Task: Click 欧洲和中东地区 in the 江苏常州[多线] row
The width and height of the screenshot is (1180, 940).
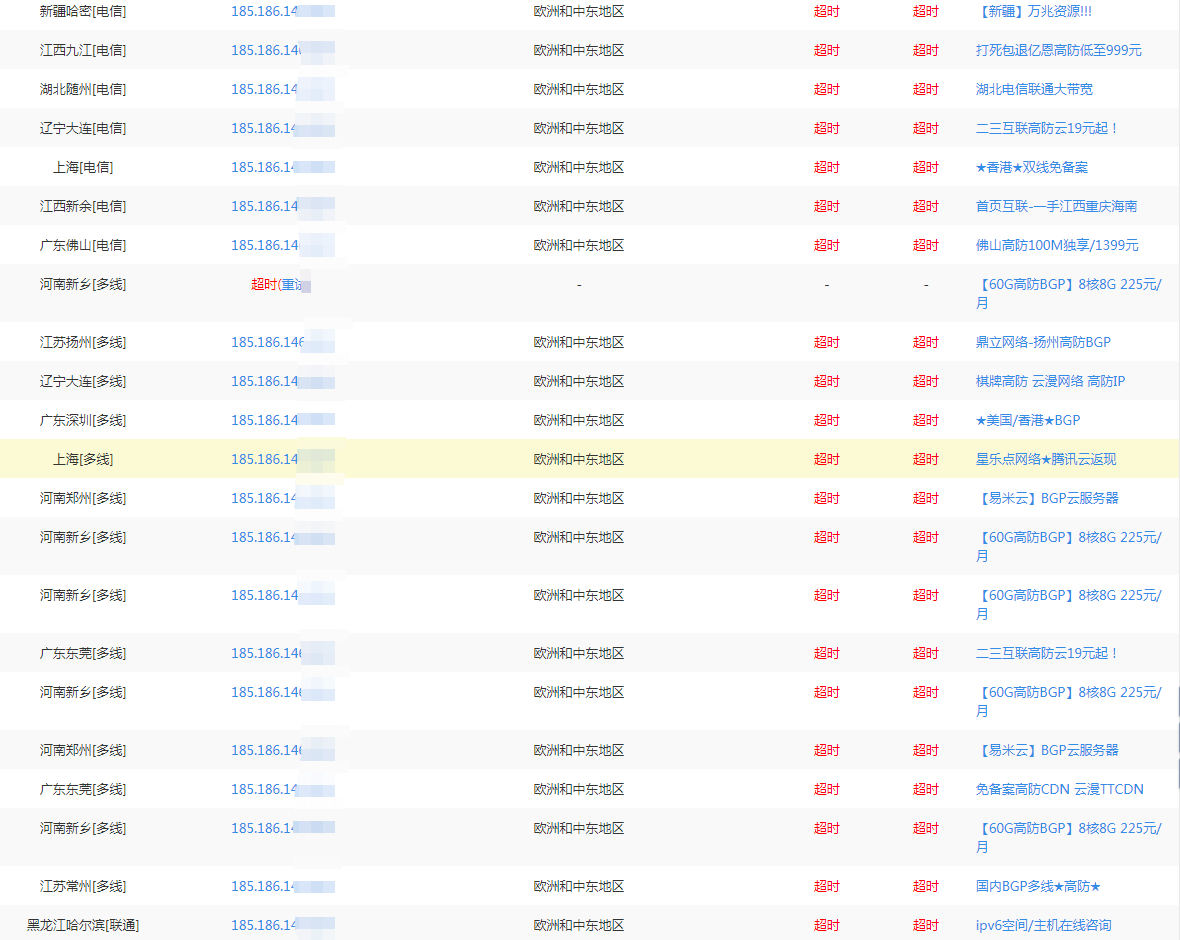Action: [579, 887]
